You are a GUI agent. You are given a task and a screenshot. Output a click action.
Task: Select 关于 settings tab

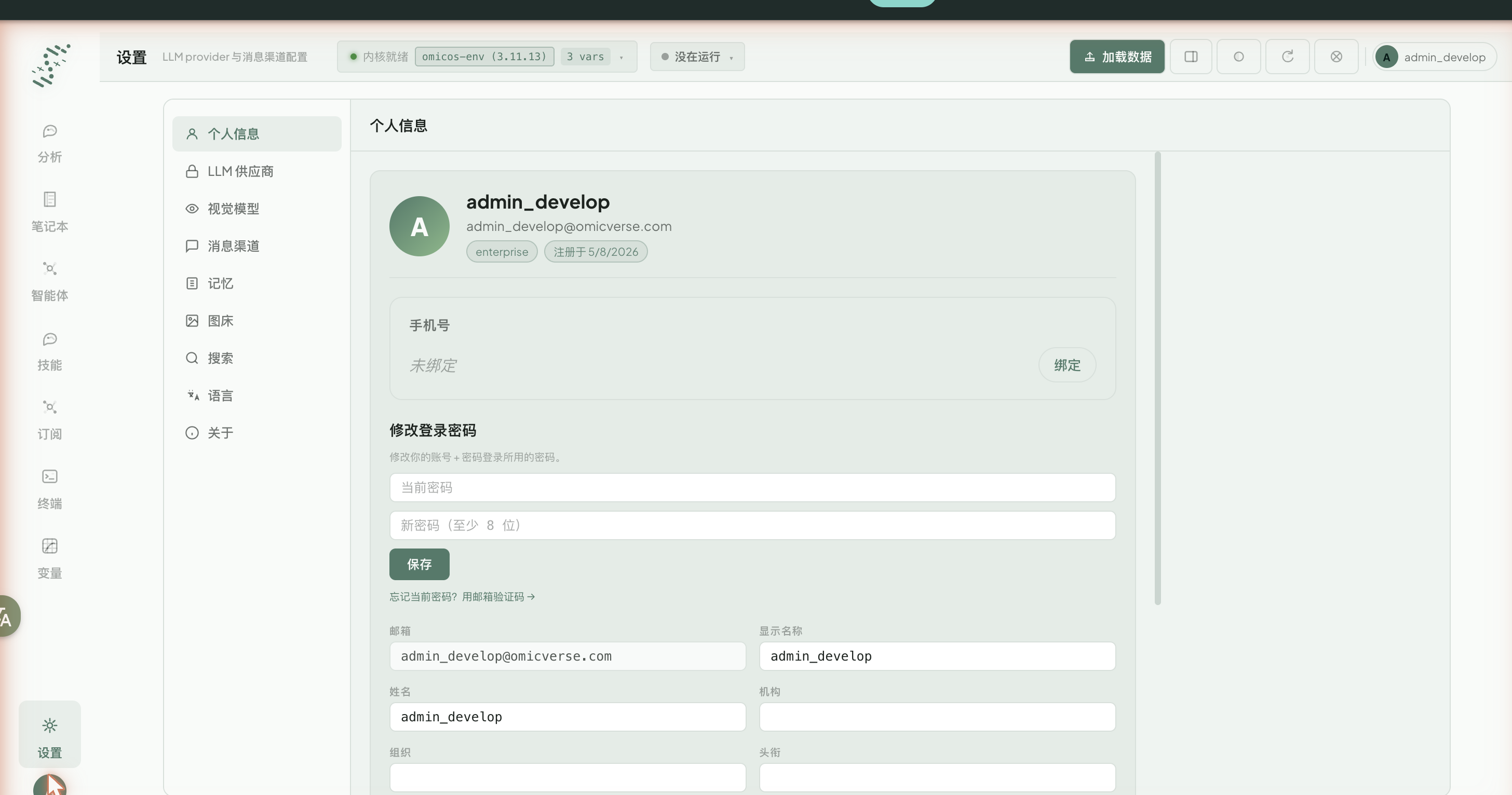click(256, 433)
